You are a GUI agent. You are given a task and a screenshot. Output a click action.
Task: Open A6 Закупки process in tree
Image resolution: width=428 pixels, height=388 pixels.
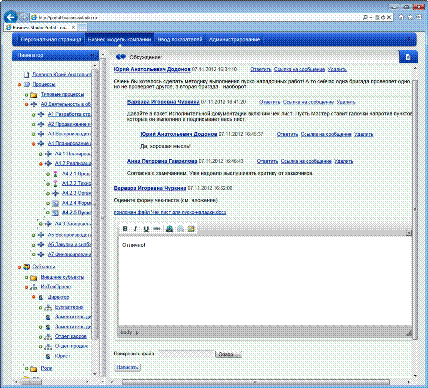(69, 245)
